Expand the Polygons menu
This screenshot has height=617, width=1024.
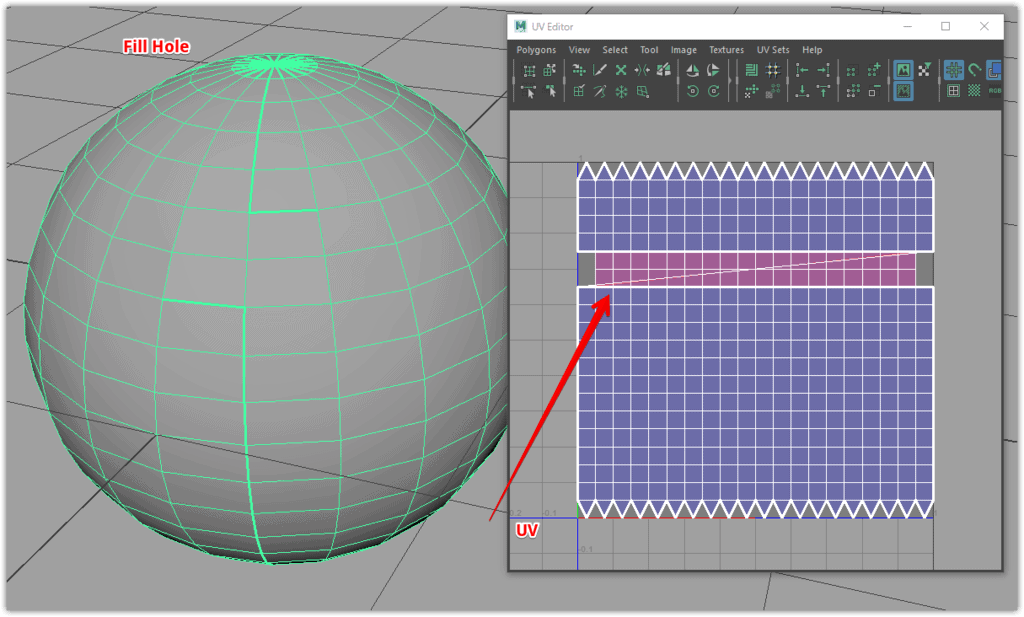536,50
